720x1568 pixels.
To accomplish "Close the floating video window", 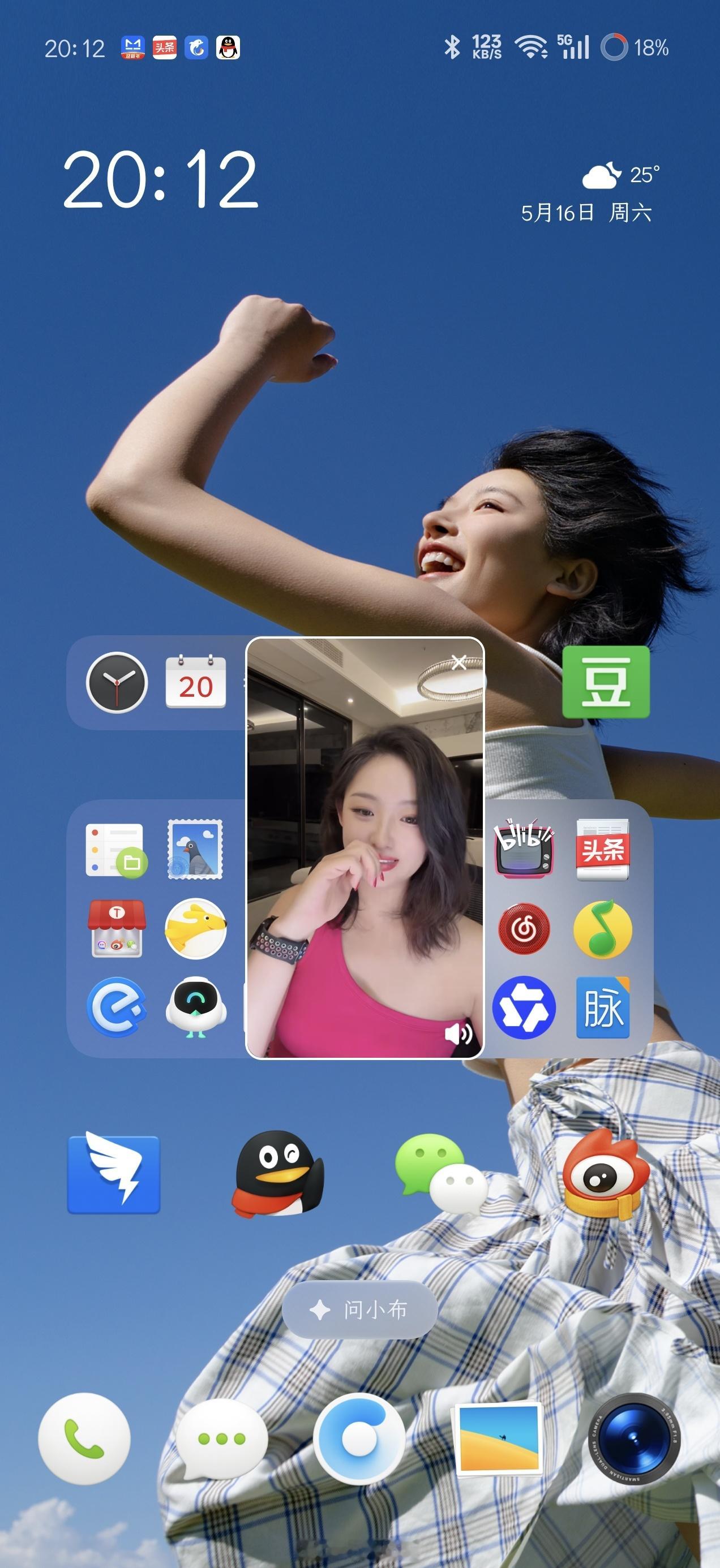I will [459, 662].
